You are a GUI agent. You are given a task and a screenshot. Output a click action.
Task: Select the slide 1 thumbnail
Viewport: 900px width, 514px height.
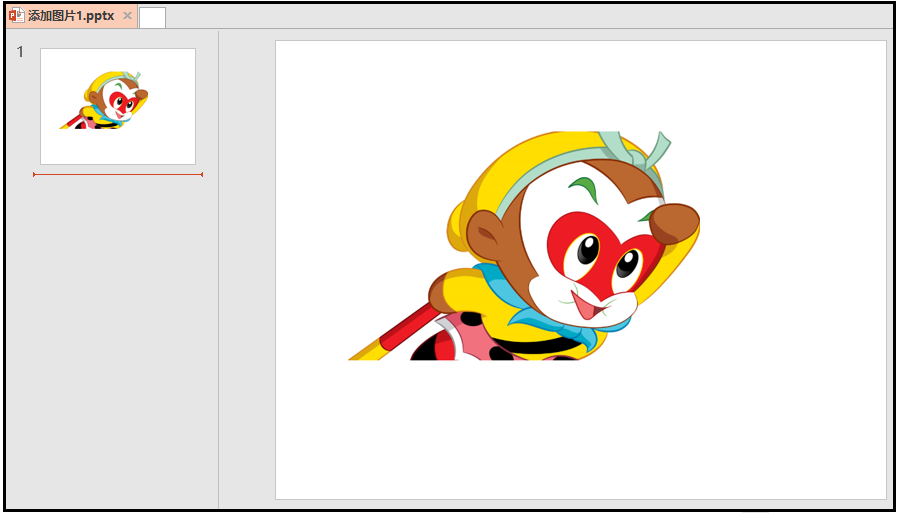pos(118,106)
